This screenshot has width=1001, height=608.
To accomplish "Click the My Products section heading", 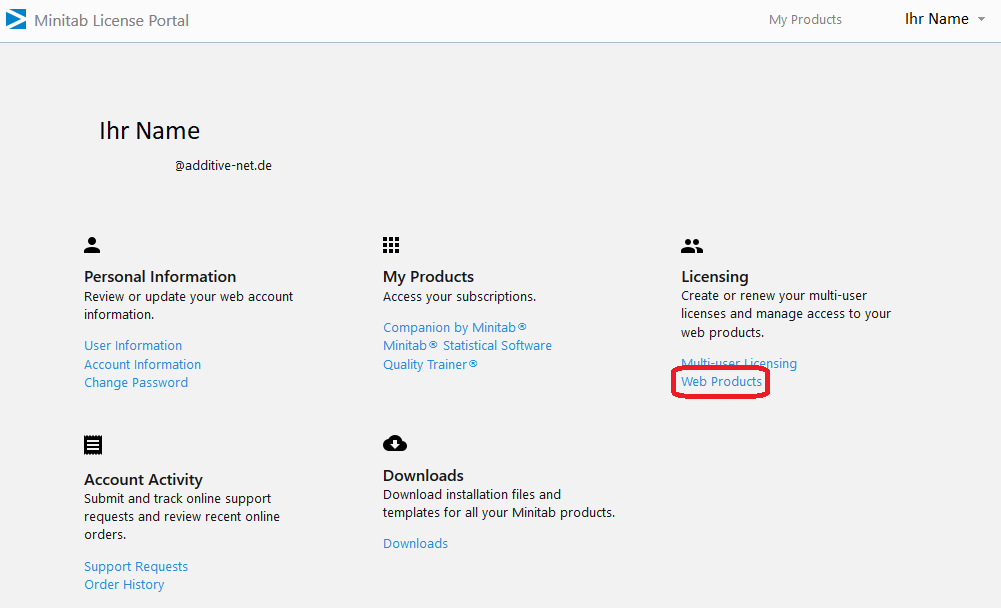I will (428, 277).
